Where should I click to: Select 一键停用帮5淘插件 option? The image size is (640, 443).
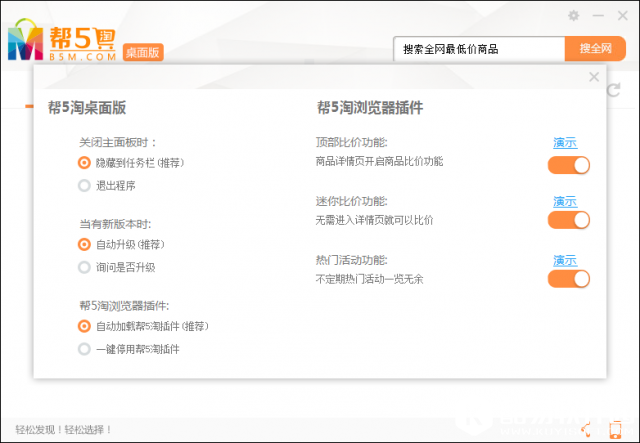84,349
